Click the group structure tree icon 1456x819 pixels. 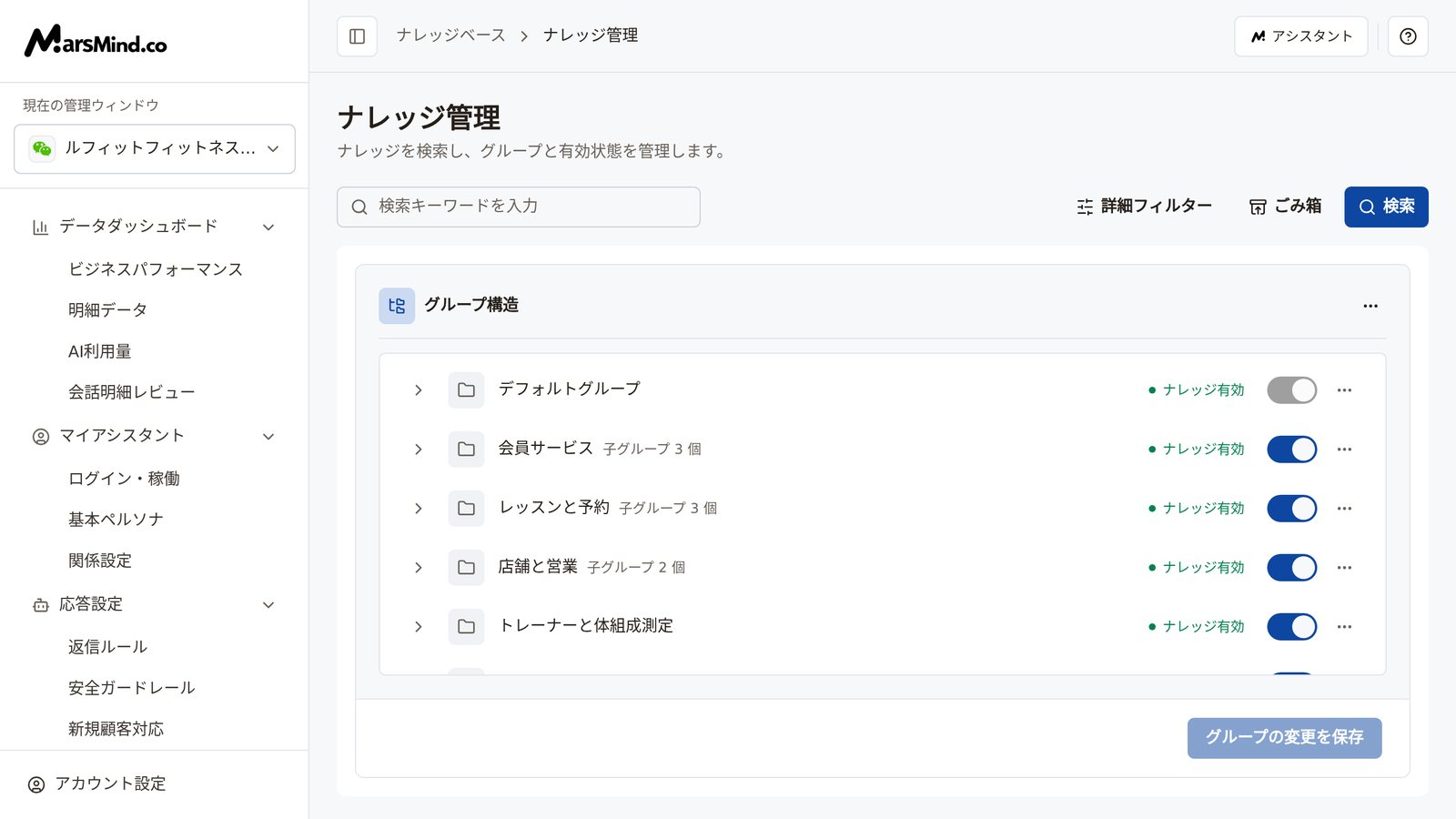tap(397, 306)
